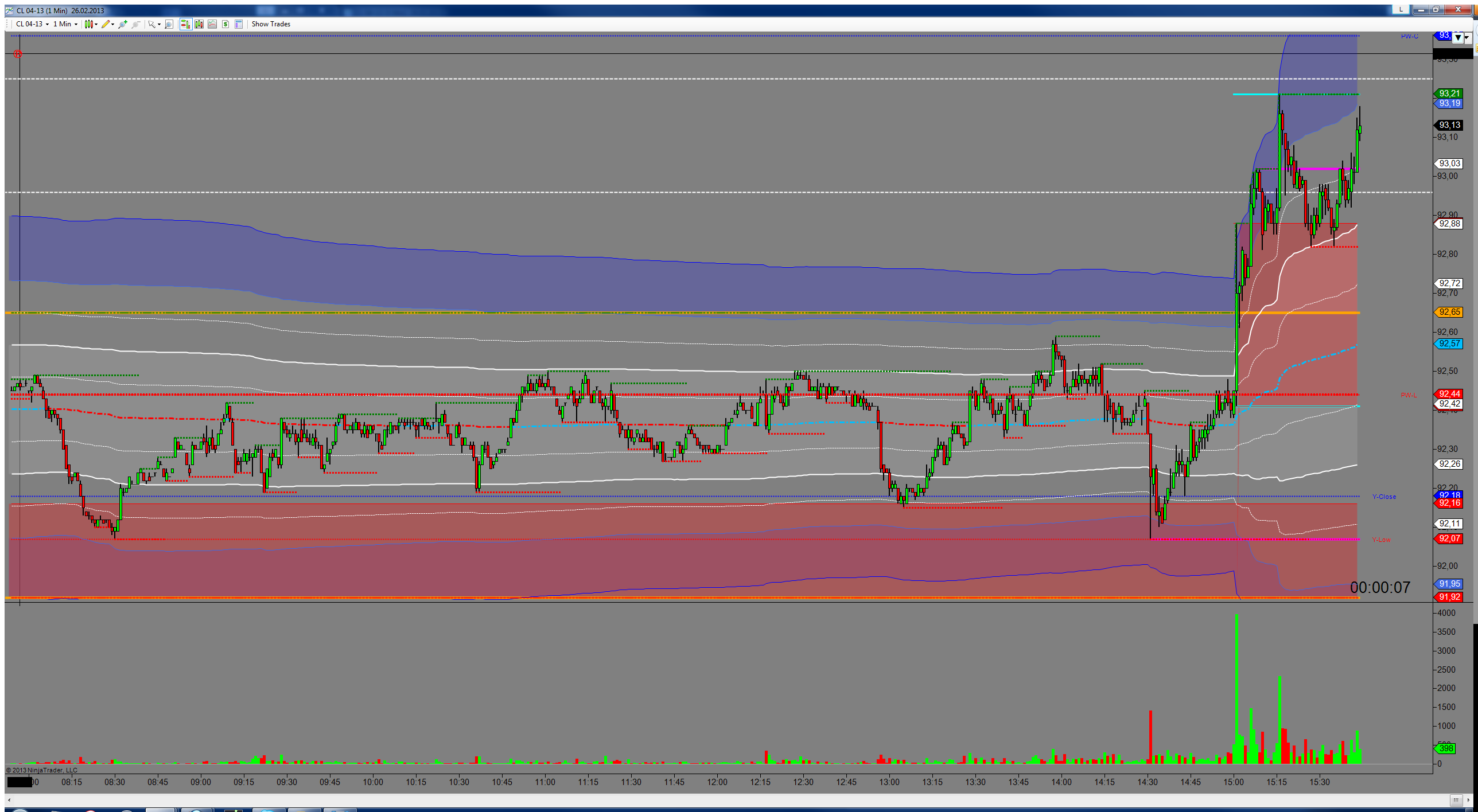Viewport: 1478px width, 812px height.
Task: Click the zoom out magnifier icon
Action: coord(136,24)
